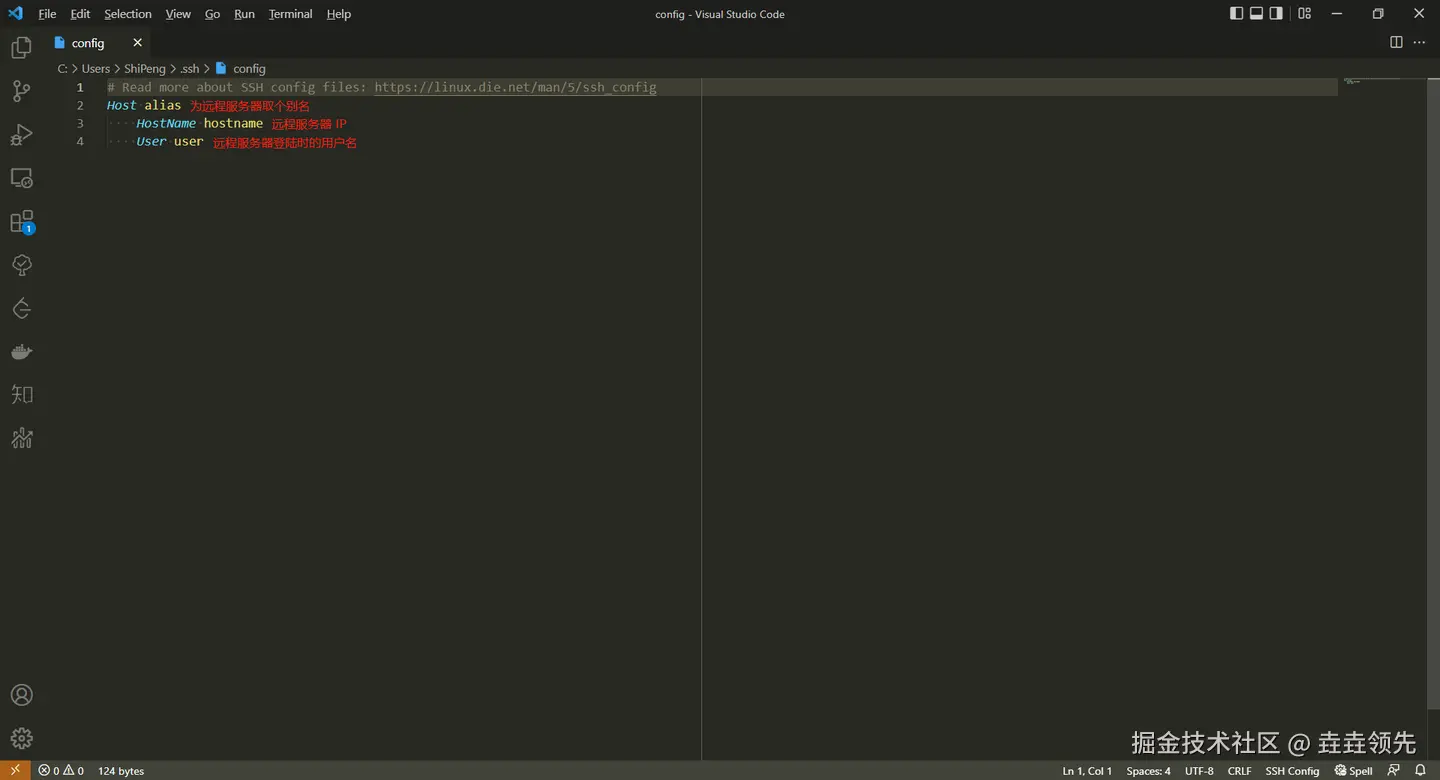The image size is (1440, 780).
Task: Expand the ShiPeng breadcrumb segment
Action: [145, 69]
